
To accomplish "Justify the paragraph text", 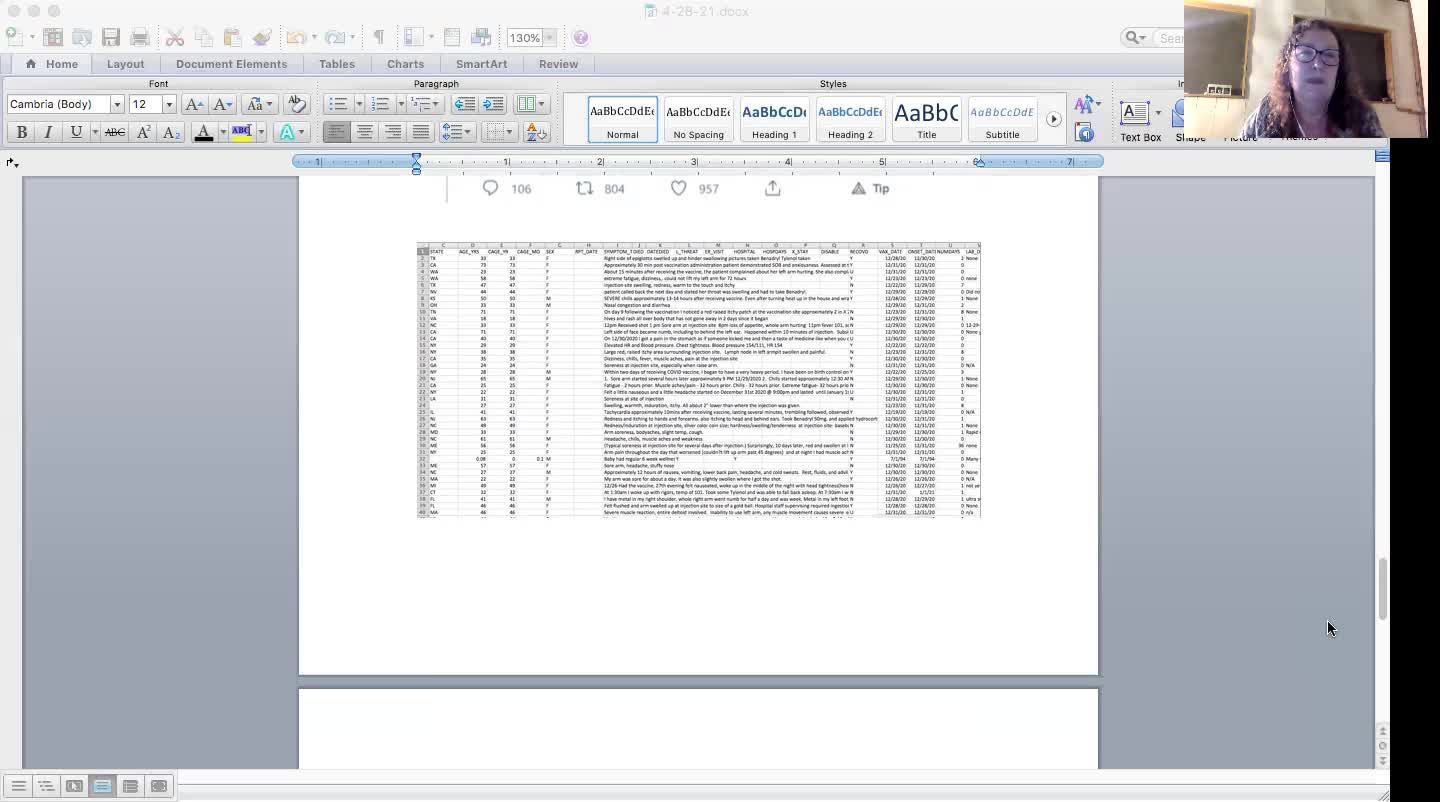I will coord(421,132).
